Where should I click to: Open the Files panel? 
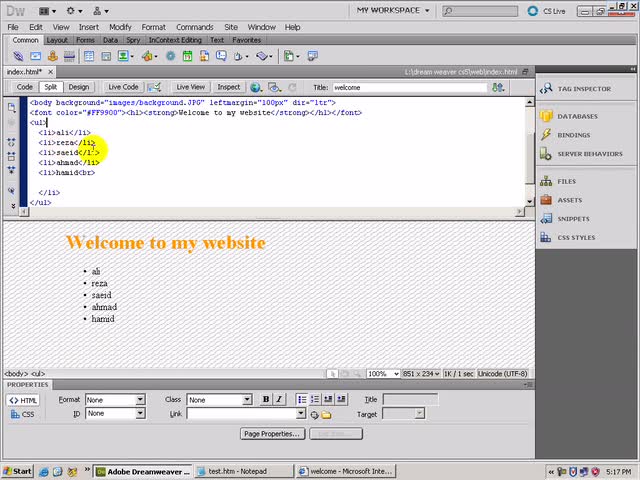pyautogui.click(x=566, y=181)
